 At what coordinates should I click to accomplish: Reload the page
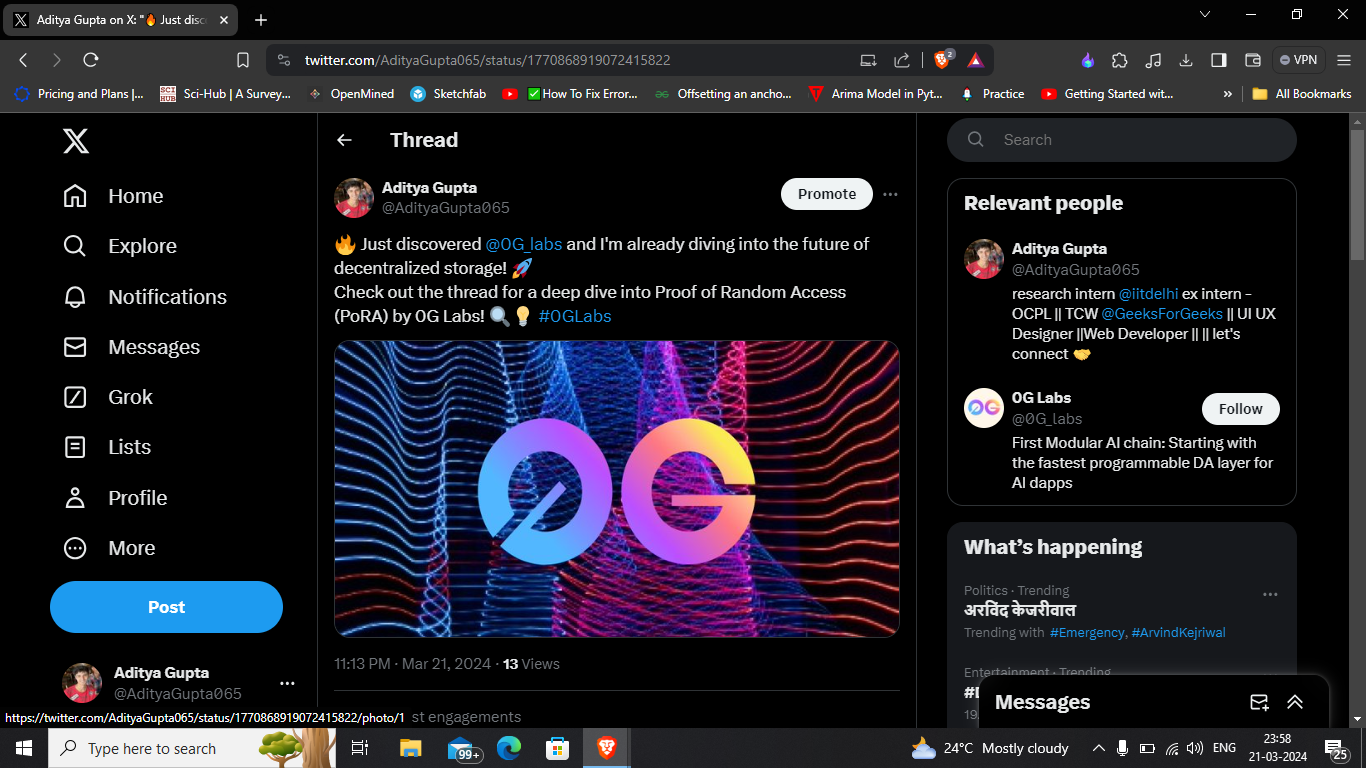91,60
